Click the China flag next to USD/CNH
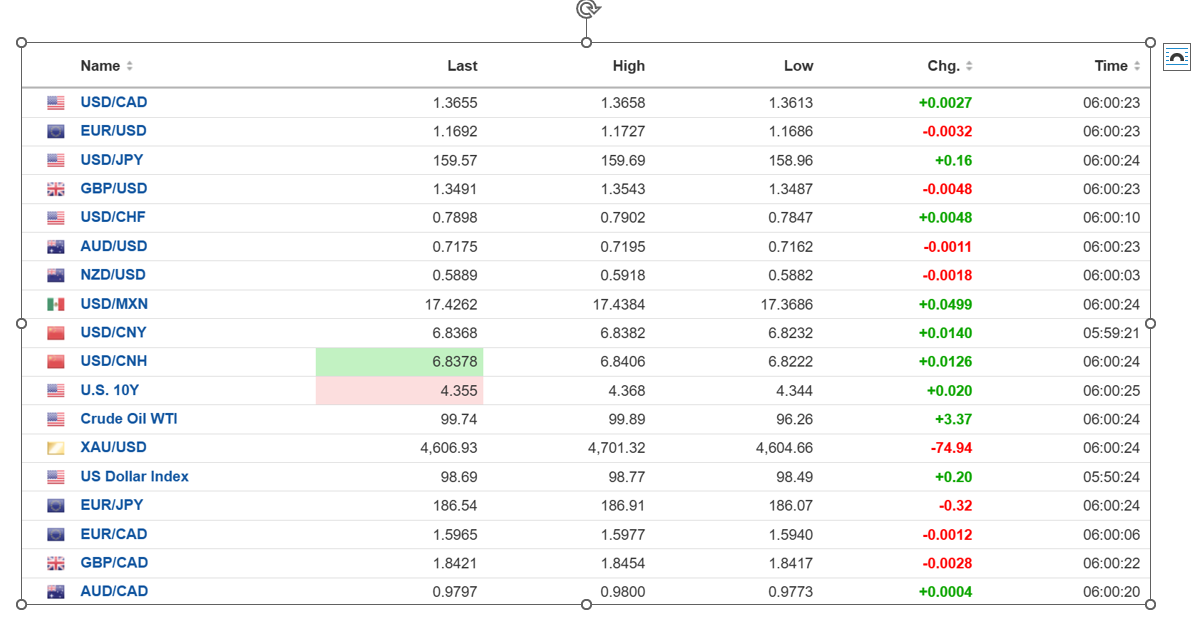 tap(56, 361)
